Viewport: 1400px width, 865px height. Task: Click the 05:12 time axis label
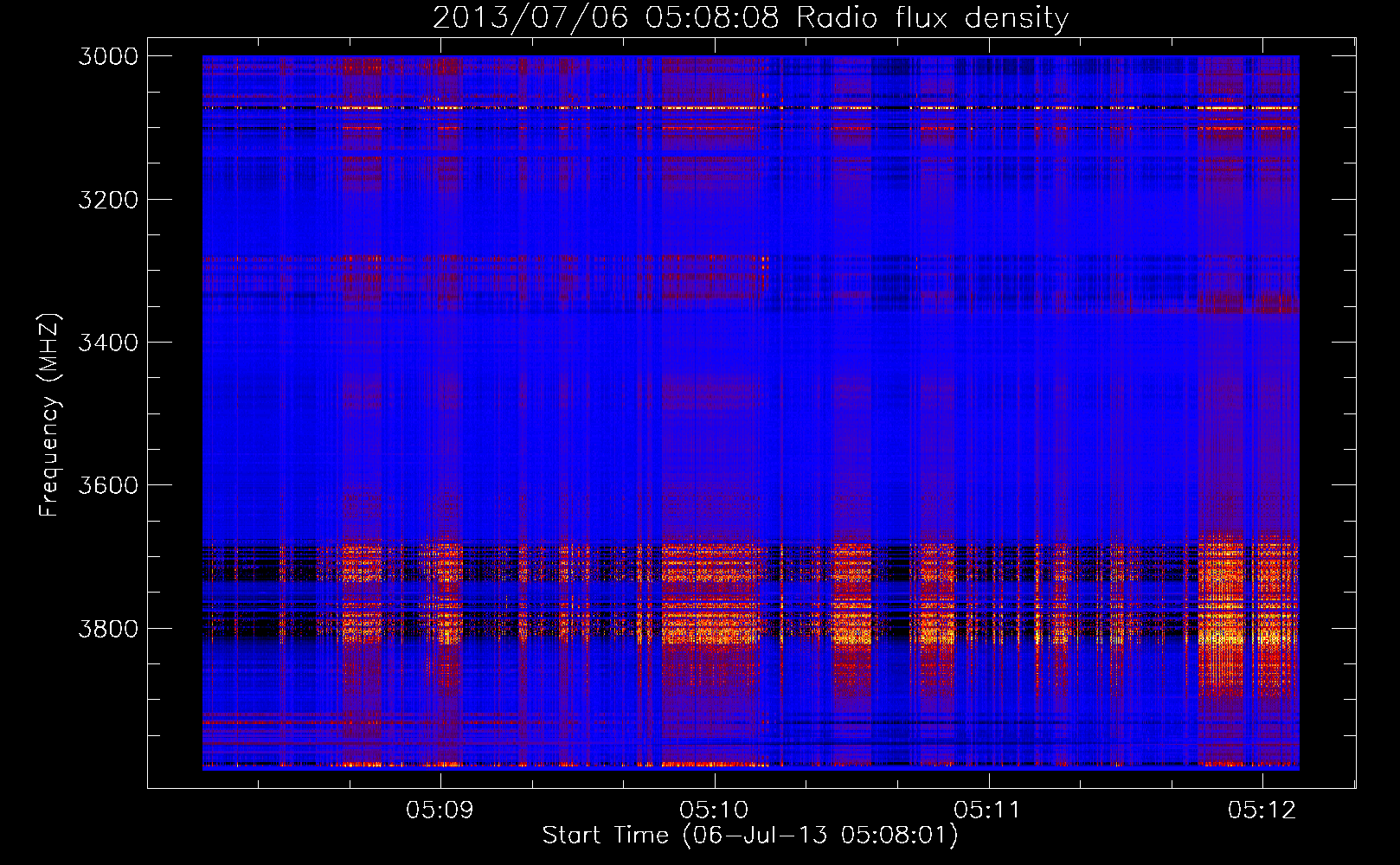coord(1262,810)
